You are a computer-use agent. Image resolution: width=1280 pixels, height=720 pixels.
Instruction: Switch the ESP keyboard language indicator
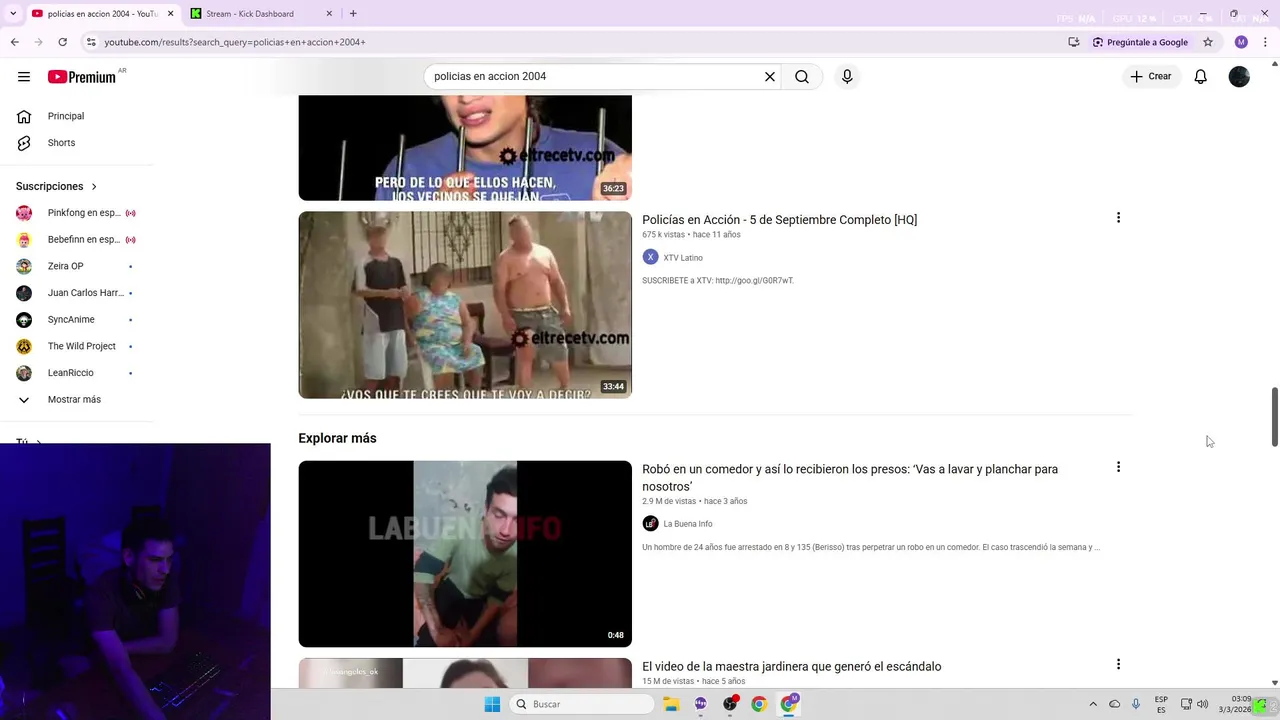click(x=1161, y=704)
